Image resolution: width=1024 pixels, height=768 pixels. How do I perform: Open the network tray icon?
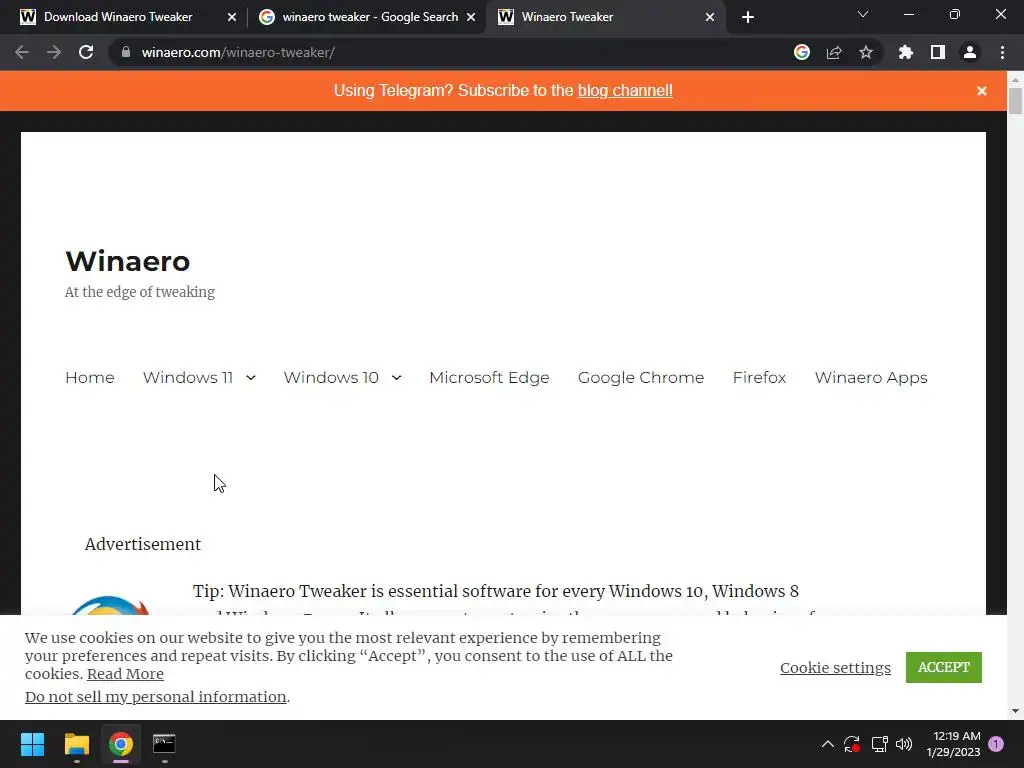click(879, 744)
